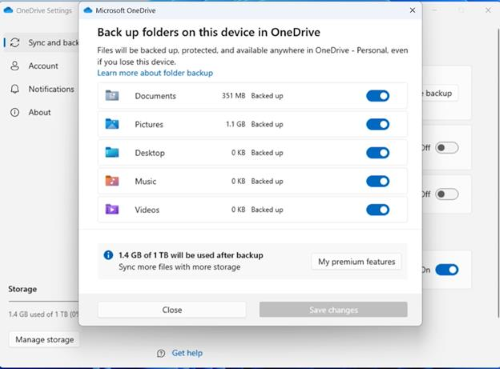Open the About settings tab
The height and width of the screenshot is (369, 500).
point(42,112)
